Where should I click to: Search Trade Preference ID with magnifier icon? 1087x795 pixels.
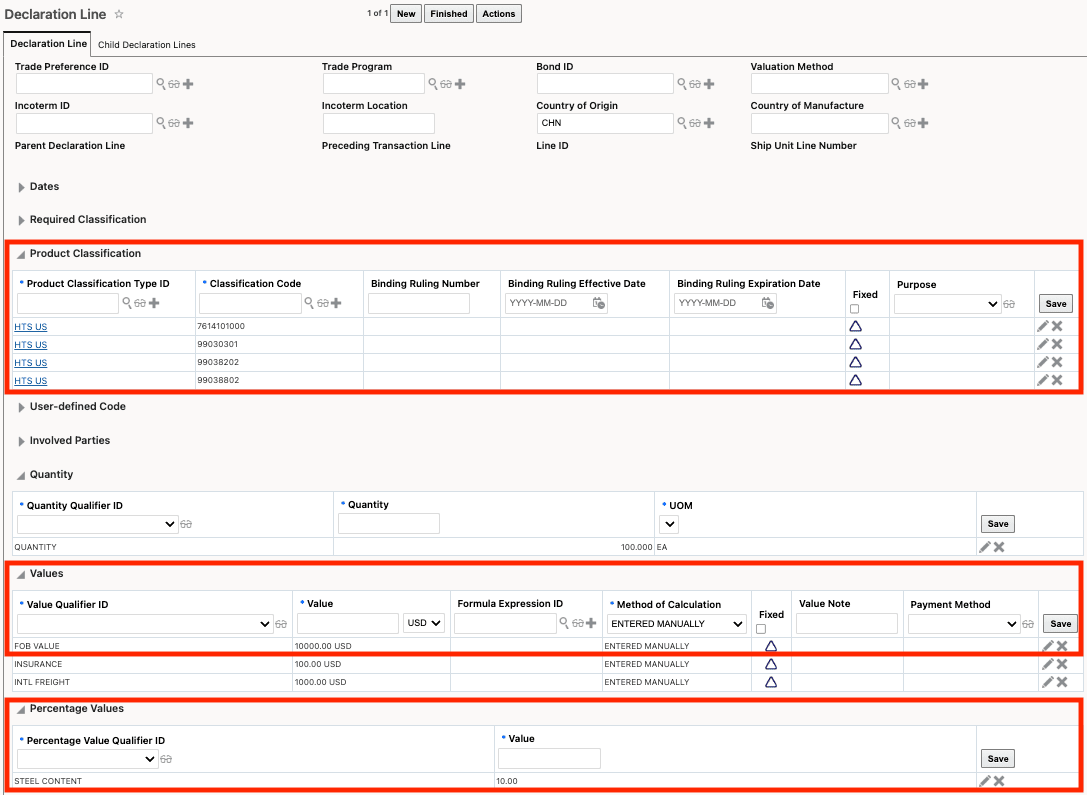pos(160,84)
